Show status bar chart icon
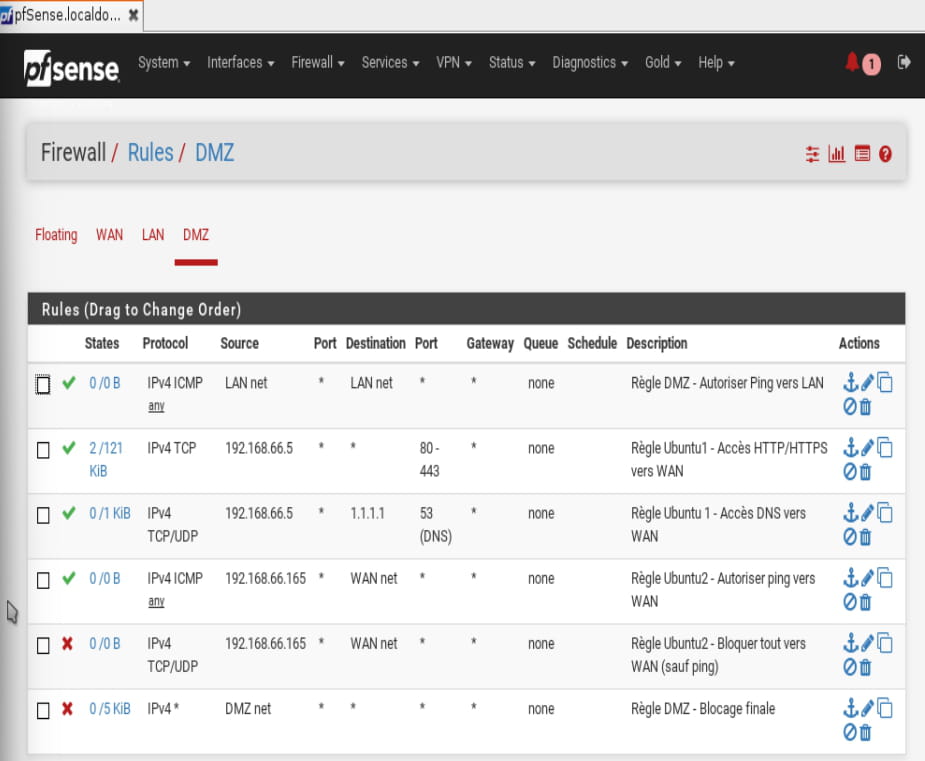The height and width of the screenshot is (761, 925). coord(837,155)
